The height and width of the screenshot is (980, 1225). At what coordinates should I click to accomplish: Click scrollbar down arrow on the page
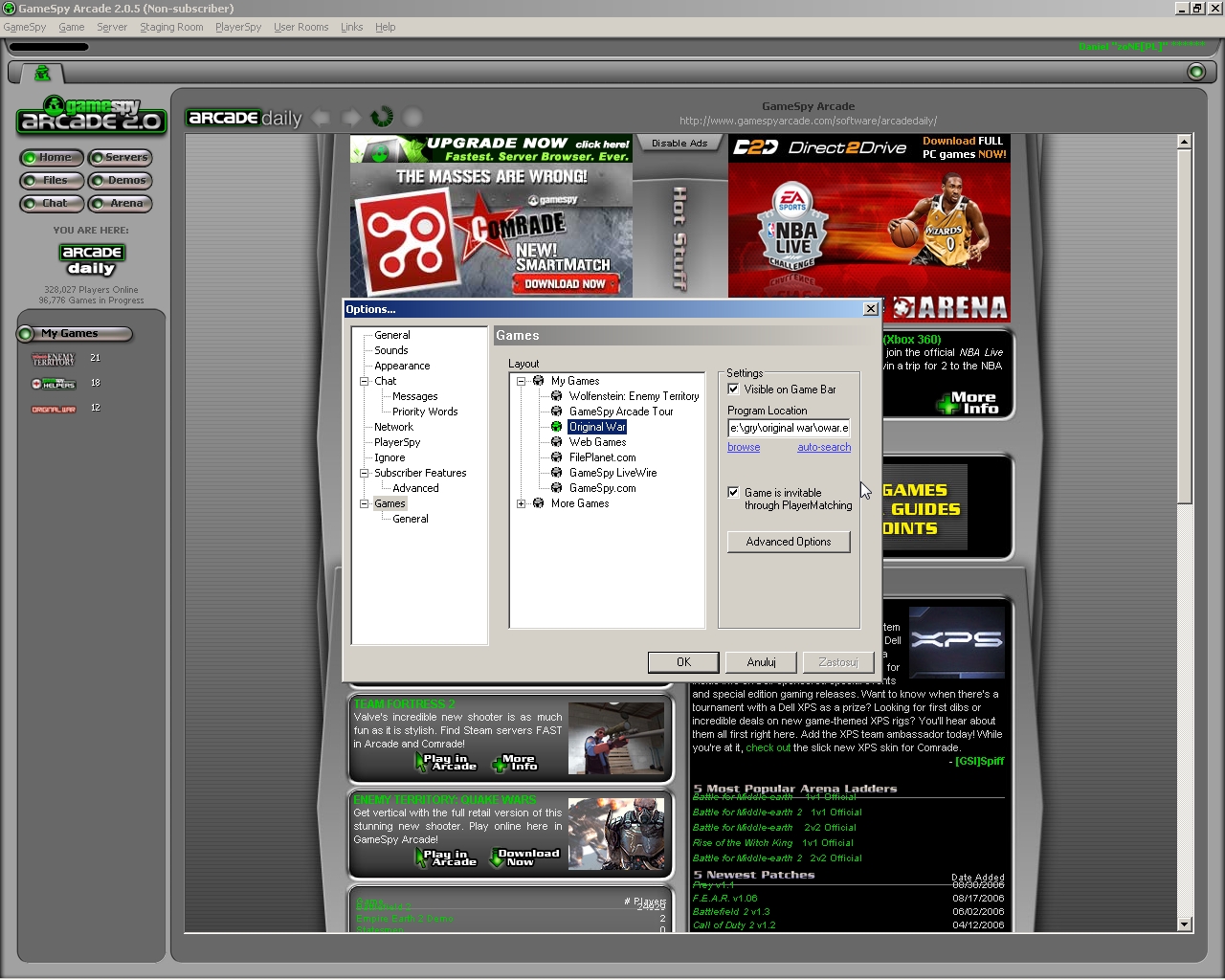(1184, 924)
